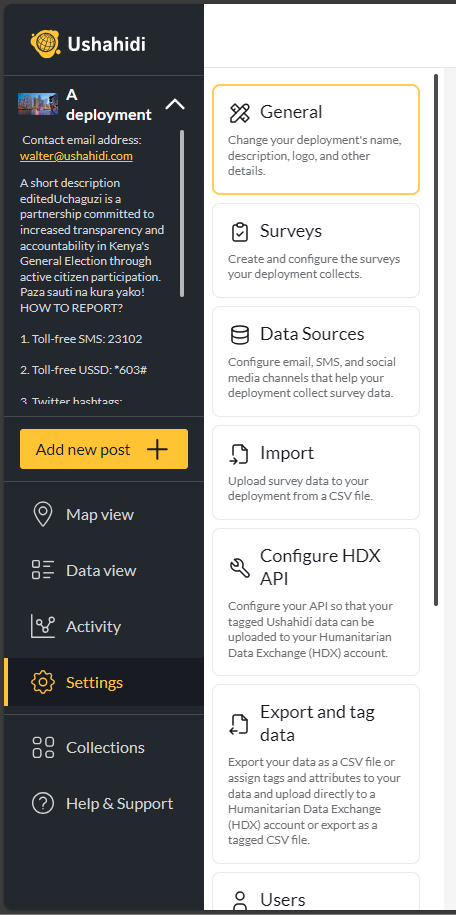The height and width of the screenshot is (915, 456).
Task: Open Configure HDX API card title
Action: point(320,567)
